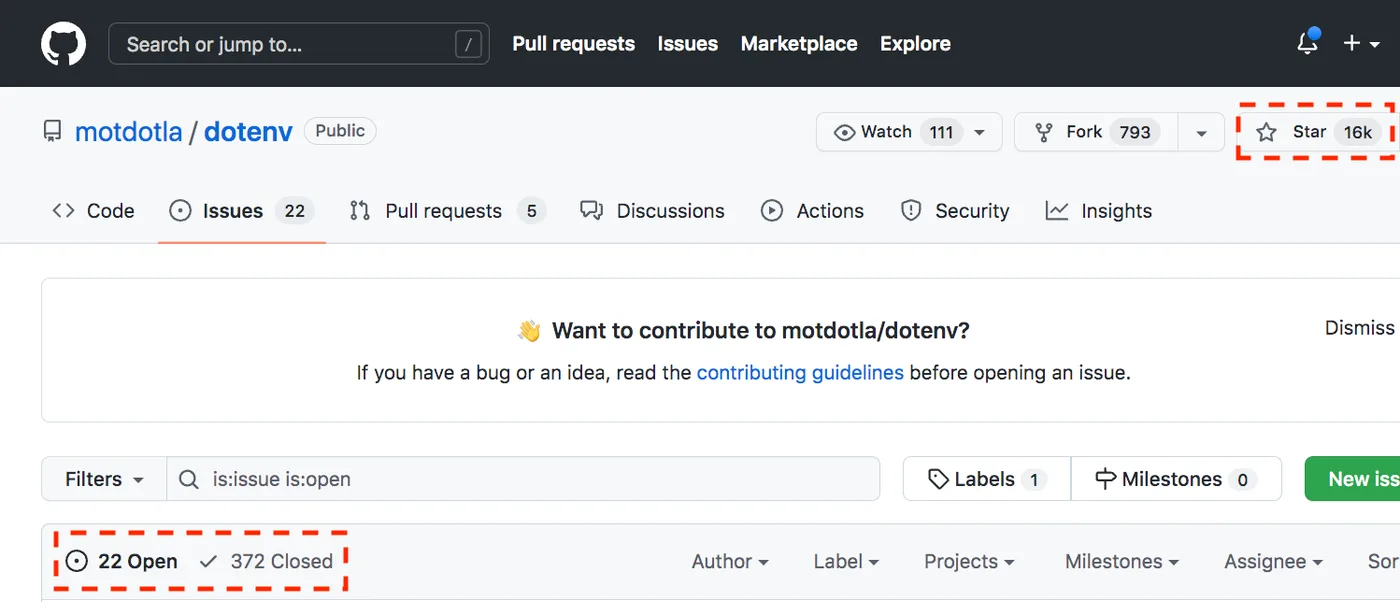Star the dotenv repository

tap(1317, 132)
